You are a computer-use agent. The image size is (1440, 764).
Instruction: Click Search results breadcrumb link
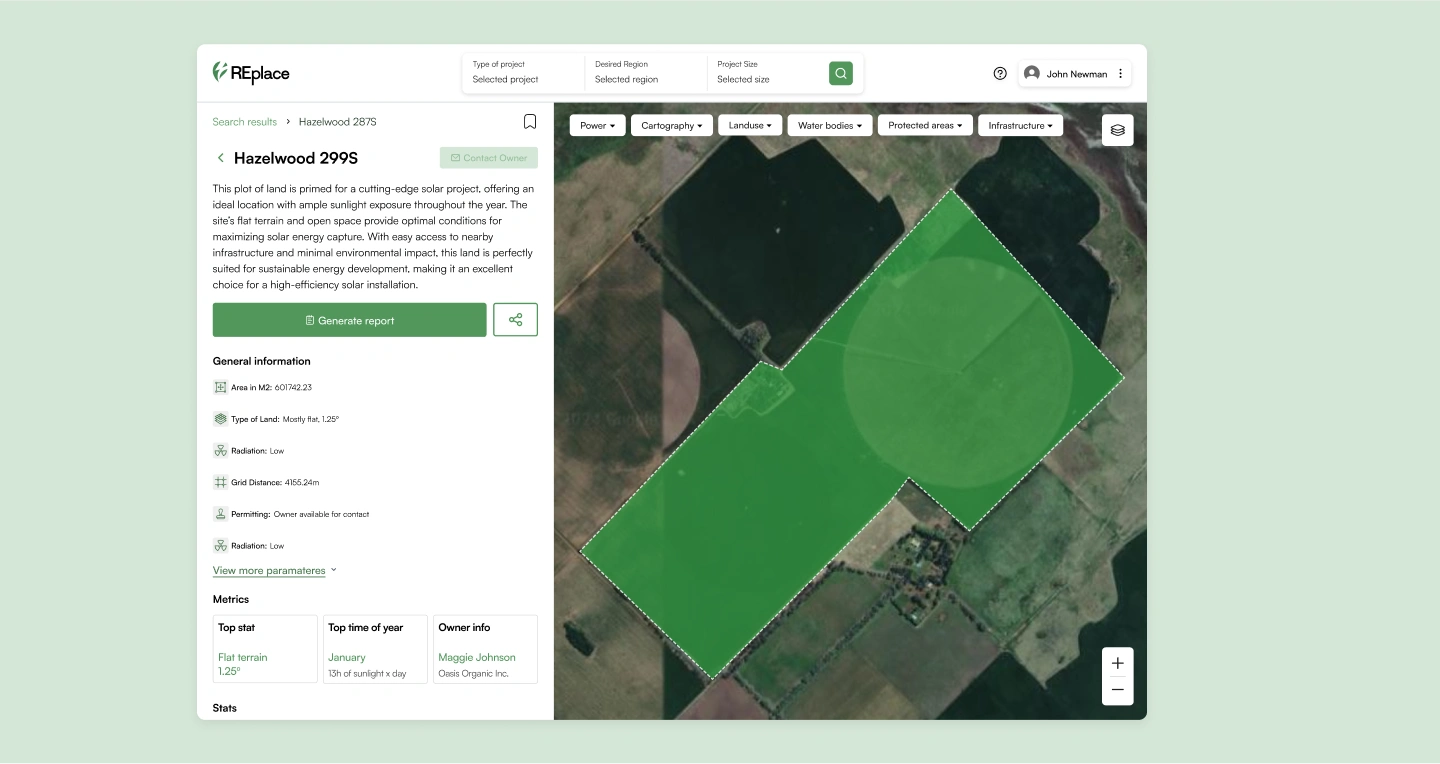[x=244, y=122]
